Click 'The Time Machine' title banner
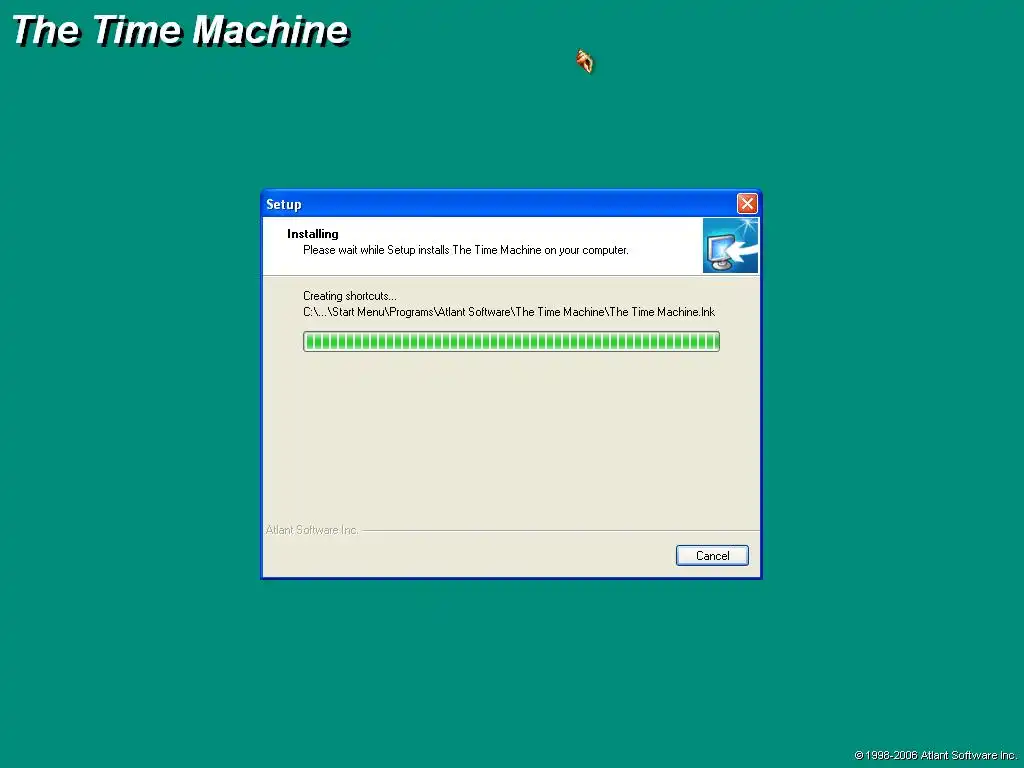Screen dimensions: 1024x768 point(180,30)
